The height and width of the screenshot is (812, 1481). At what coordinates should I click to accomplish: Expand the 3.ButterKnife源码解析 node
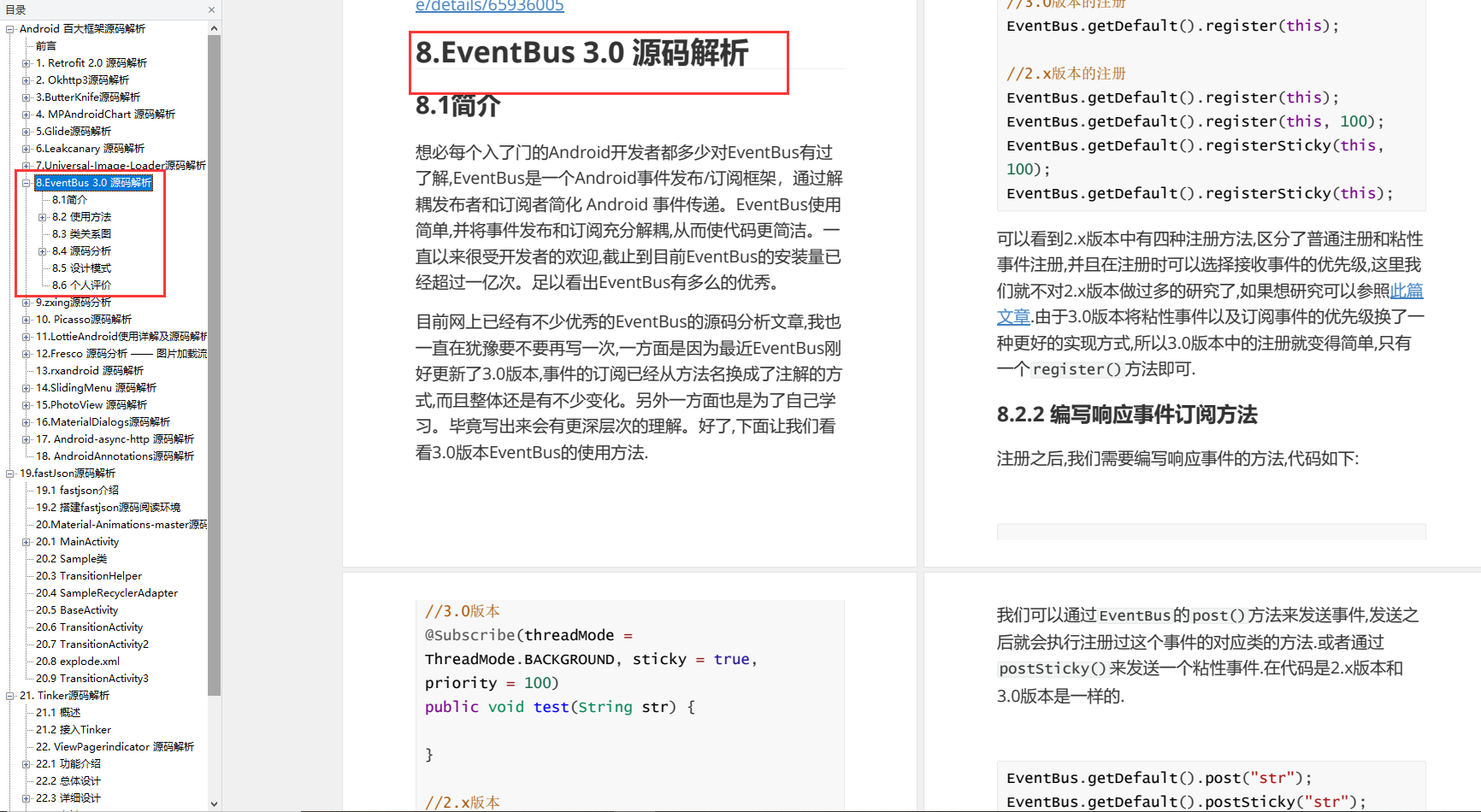(x=27, y=97)
